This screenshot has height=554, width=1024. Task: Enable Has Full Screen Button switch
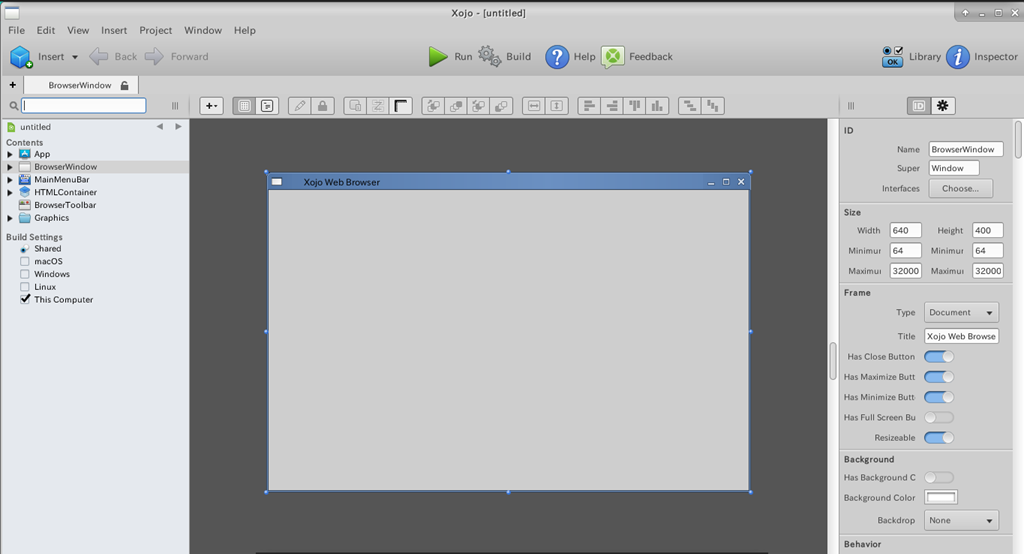click(x=938, y=417)
